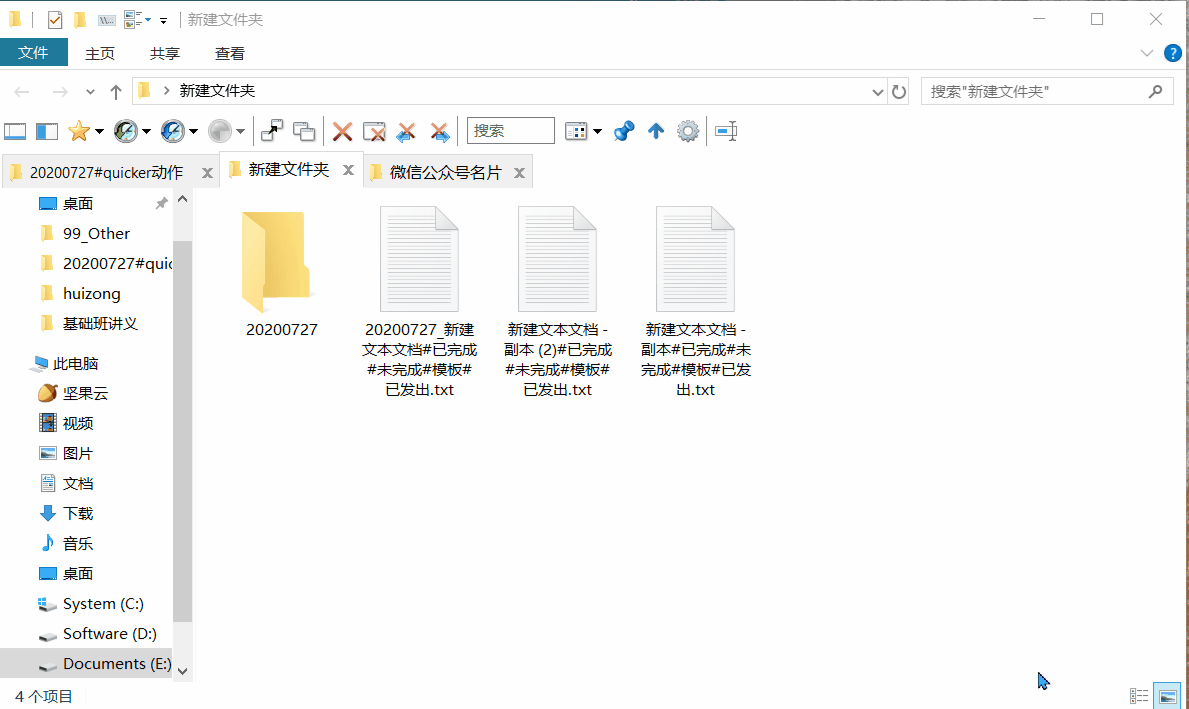Click the back navigation arrow

click(x=22, y=91)
